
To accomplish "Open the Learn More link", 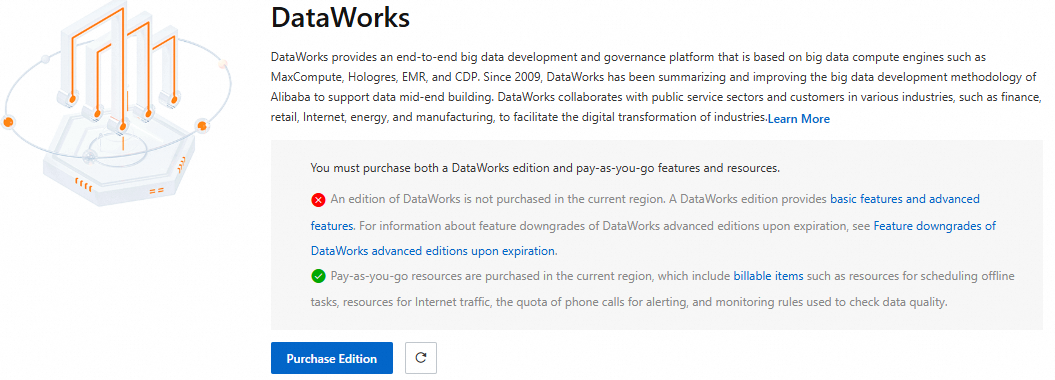I will pos(799,119).
